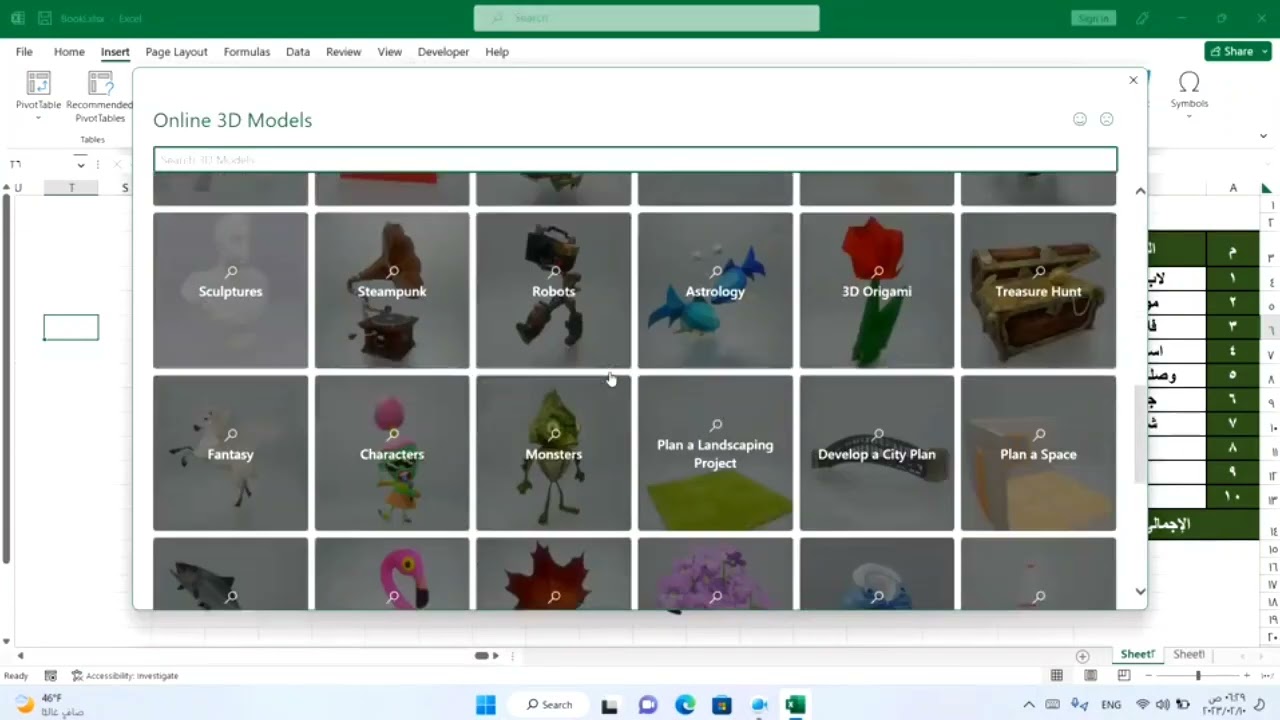Click the Sign in button

pyautogui.click(x=1093, y=18)
